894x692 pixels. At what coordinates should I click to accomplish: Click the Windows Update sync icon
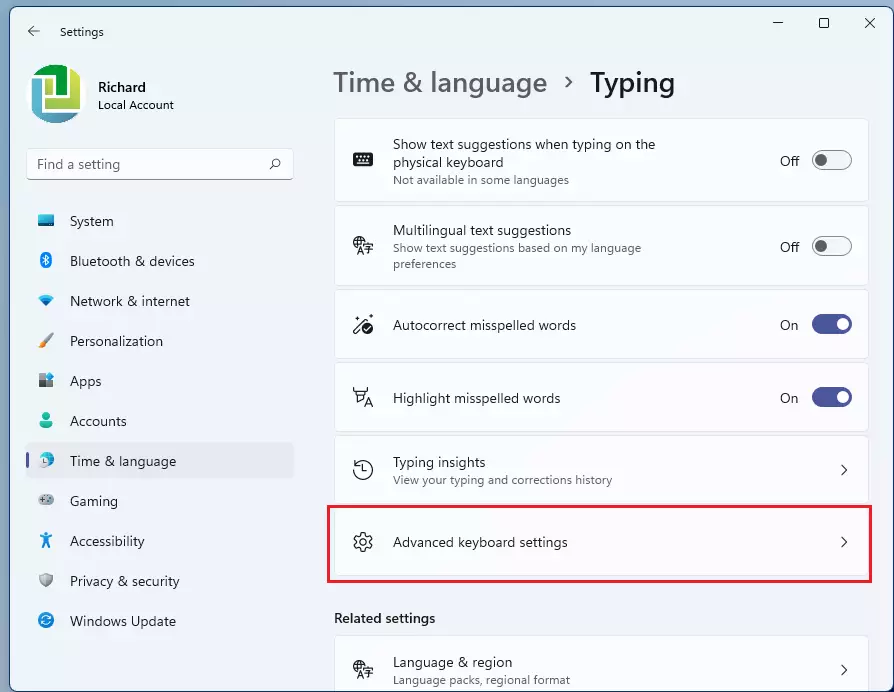coord(46,620)
